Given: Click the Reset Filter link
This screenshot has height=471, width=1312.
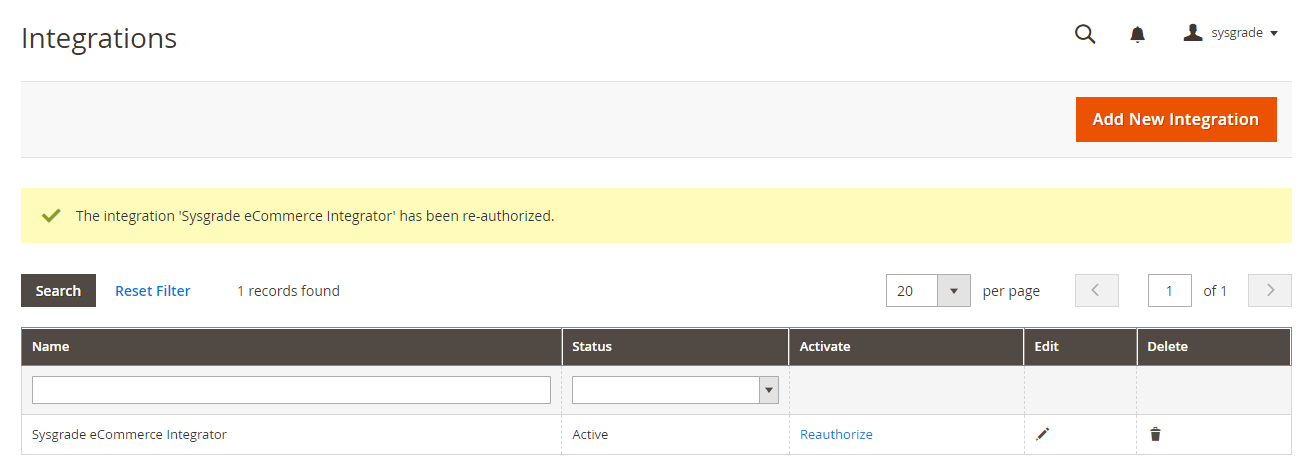Looking at the screenshot, I should point(153,291).
